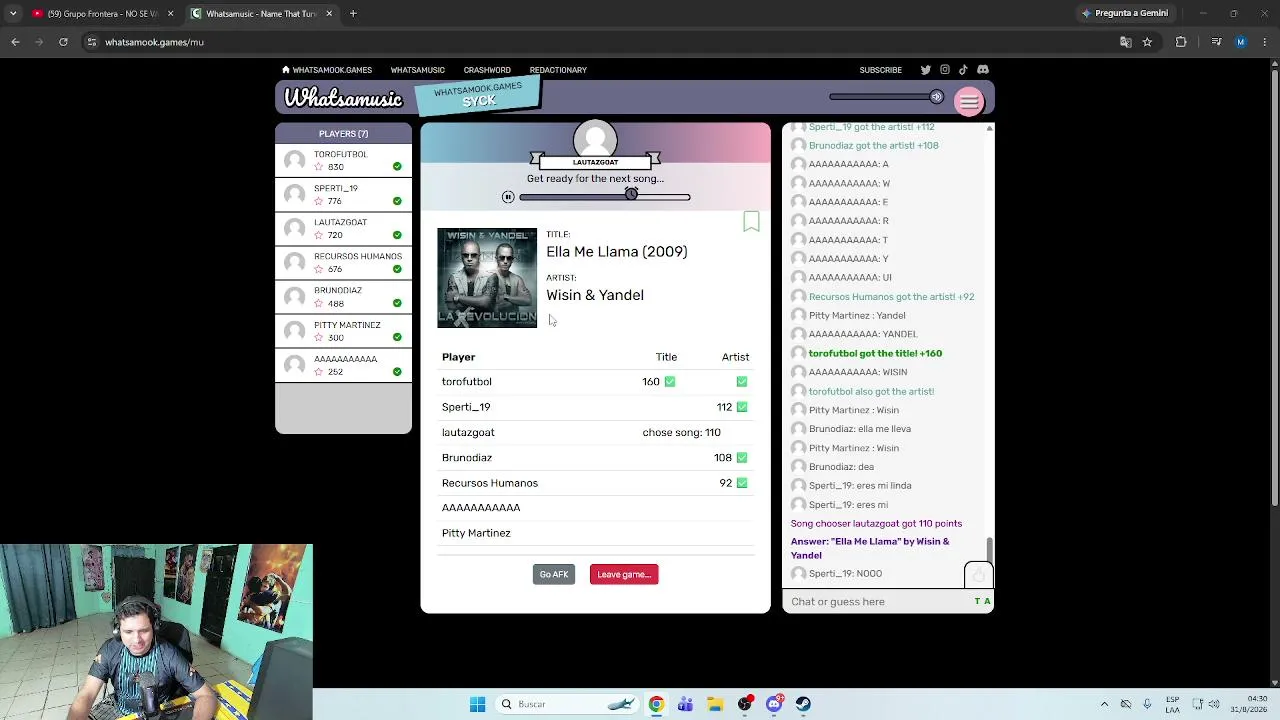Viewport: 1280px width, 720px height.
Task: Click SPERTI_19's avatar in players list
Action: coord(294,194)
